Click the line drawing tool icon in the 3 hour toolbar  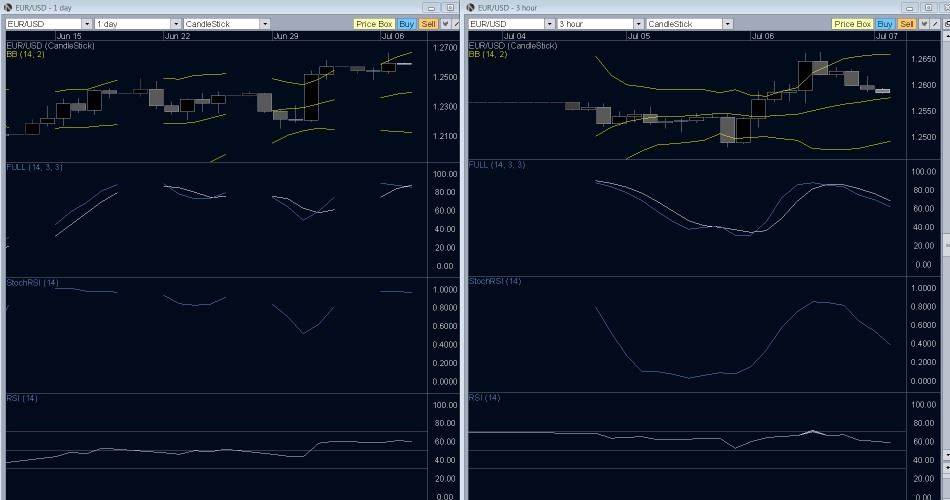click(x=935, y=24)
